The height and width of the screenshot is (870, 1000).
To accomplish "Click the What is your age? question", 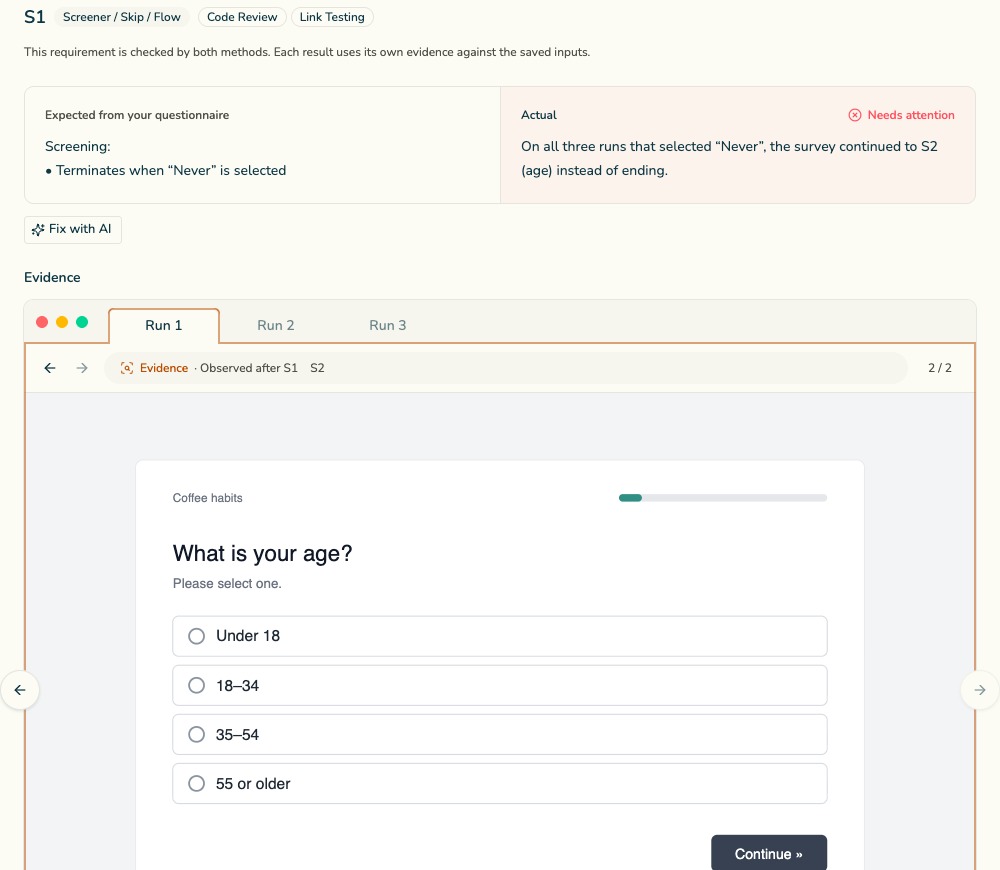I will pos(262,554).
